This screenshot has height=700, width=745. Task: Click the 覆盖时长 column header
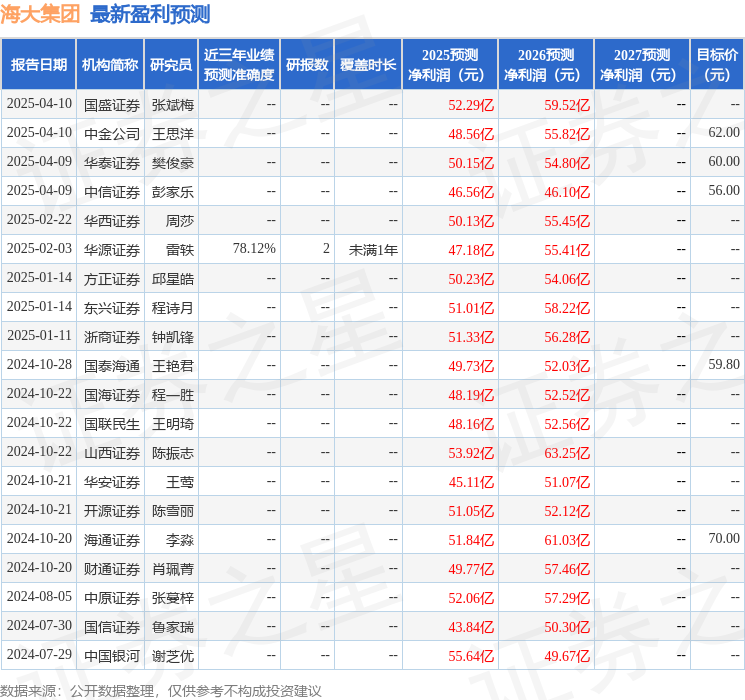[368, 65]
